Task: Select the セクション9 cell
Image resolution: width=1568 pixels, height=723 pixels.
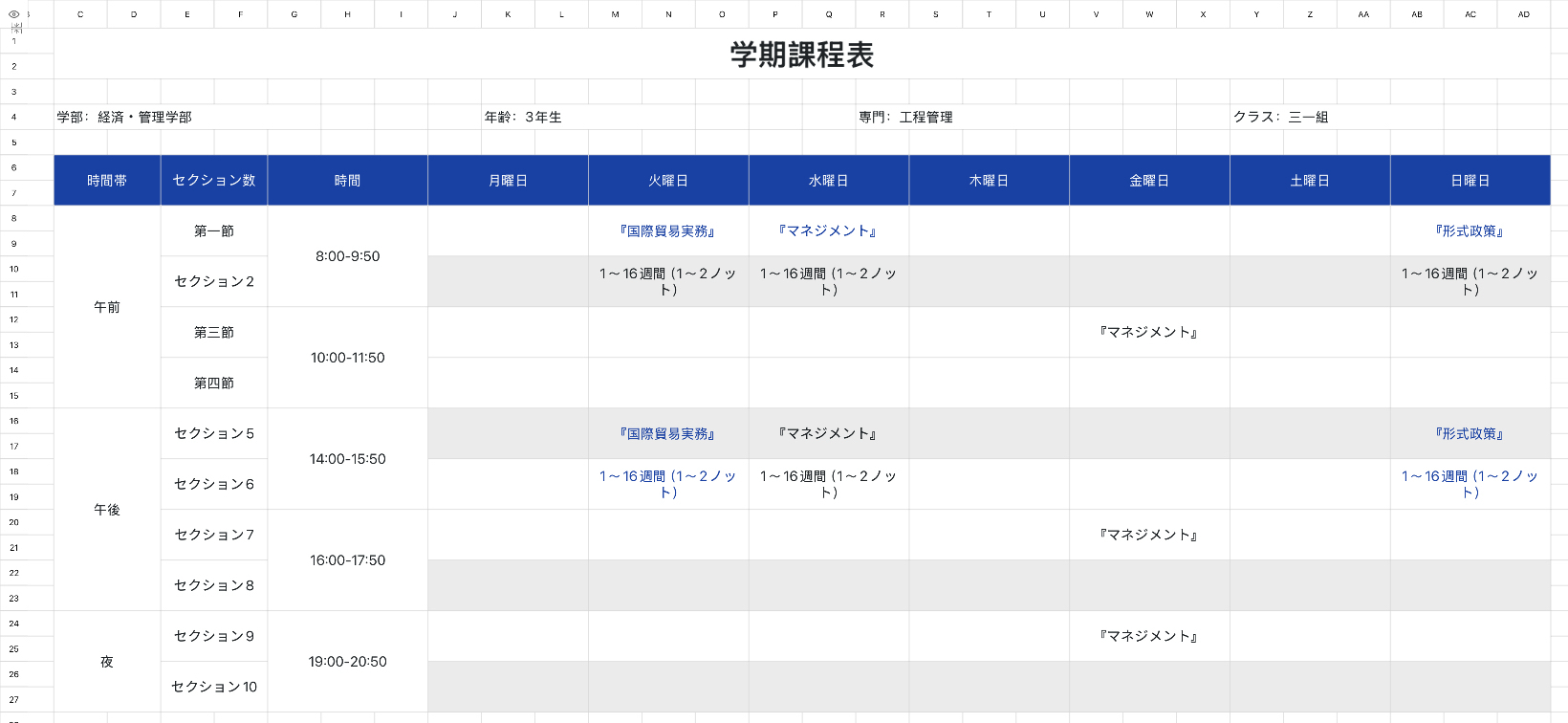Action: point(214,636)
